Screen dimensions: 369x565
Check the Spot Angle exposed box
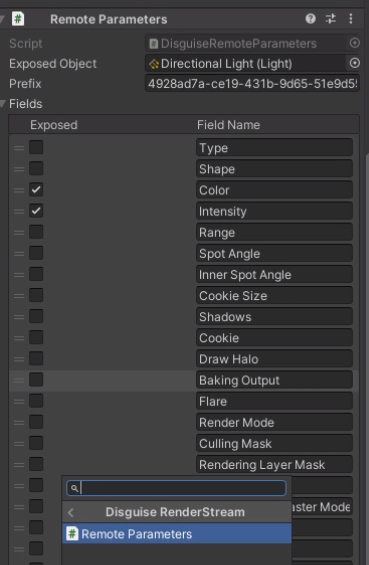(36, 253)
